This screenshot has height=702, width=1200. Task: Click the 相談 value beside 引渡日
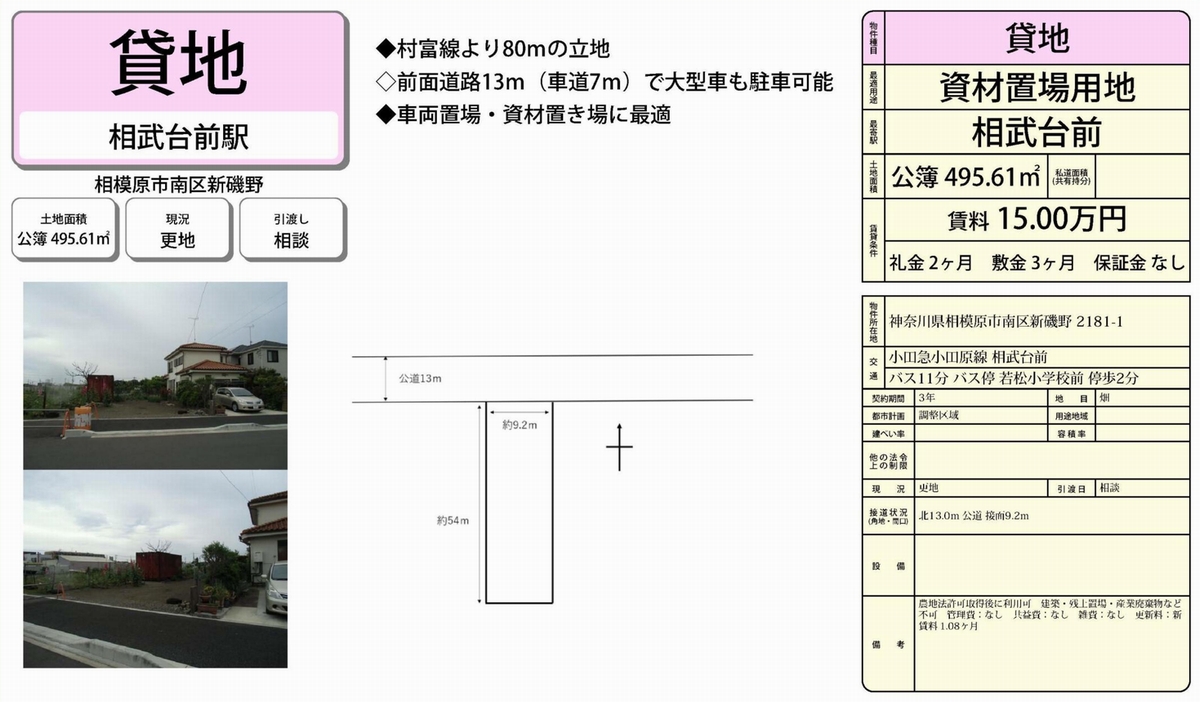[x=1109, y=489]
